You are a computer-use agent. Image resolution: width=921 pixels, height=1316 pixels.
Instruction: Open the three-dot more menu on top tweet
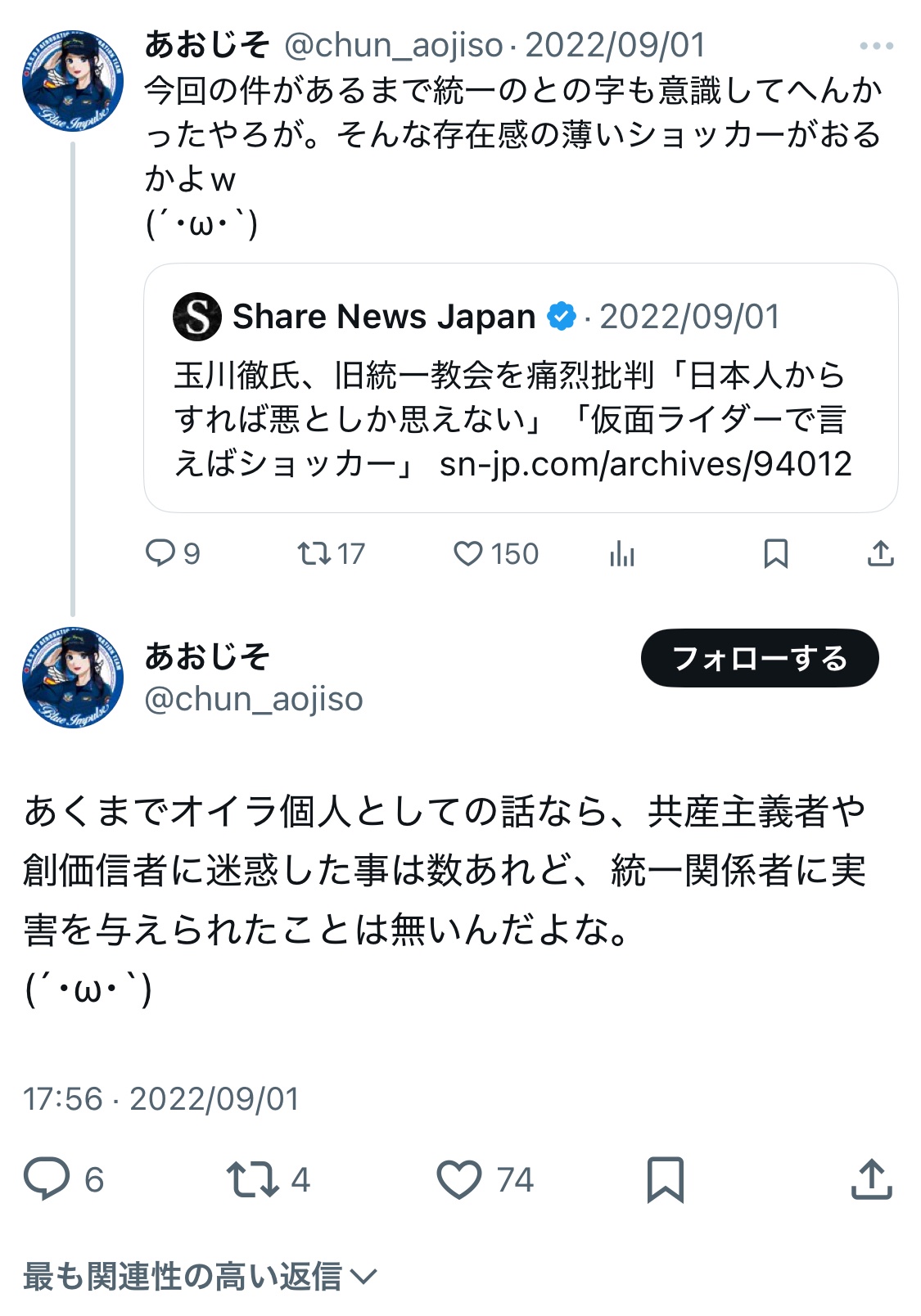point(876,47)
